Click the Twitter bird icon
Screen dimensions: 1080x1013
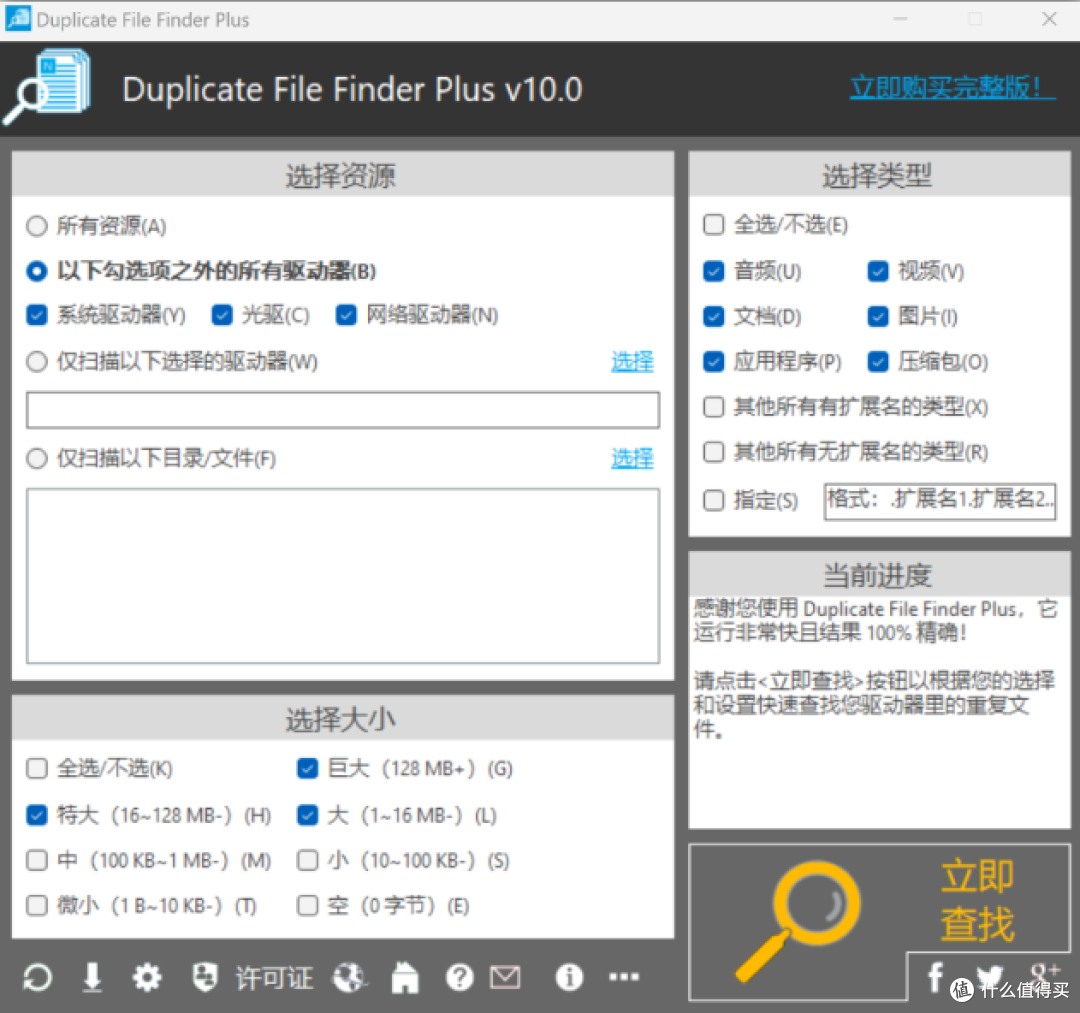[990, 977]
